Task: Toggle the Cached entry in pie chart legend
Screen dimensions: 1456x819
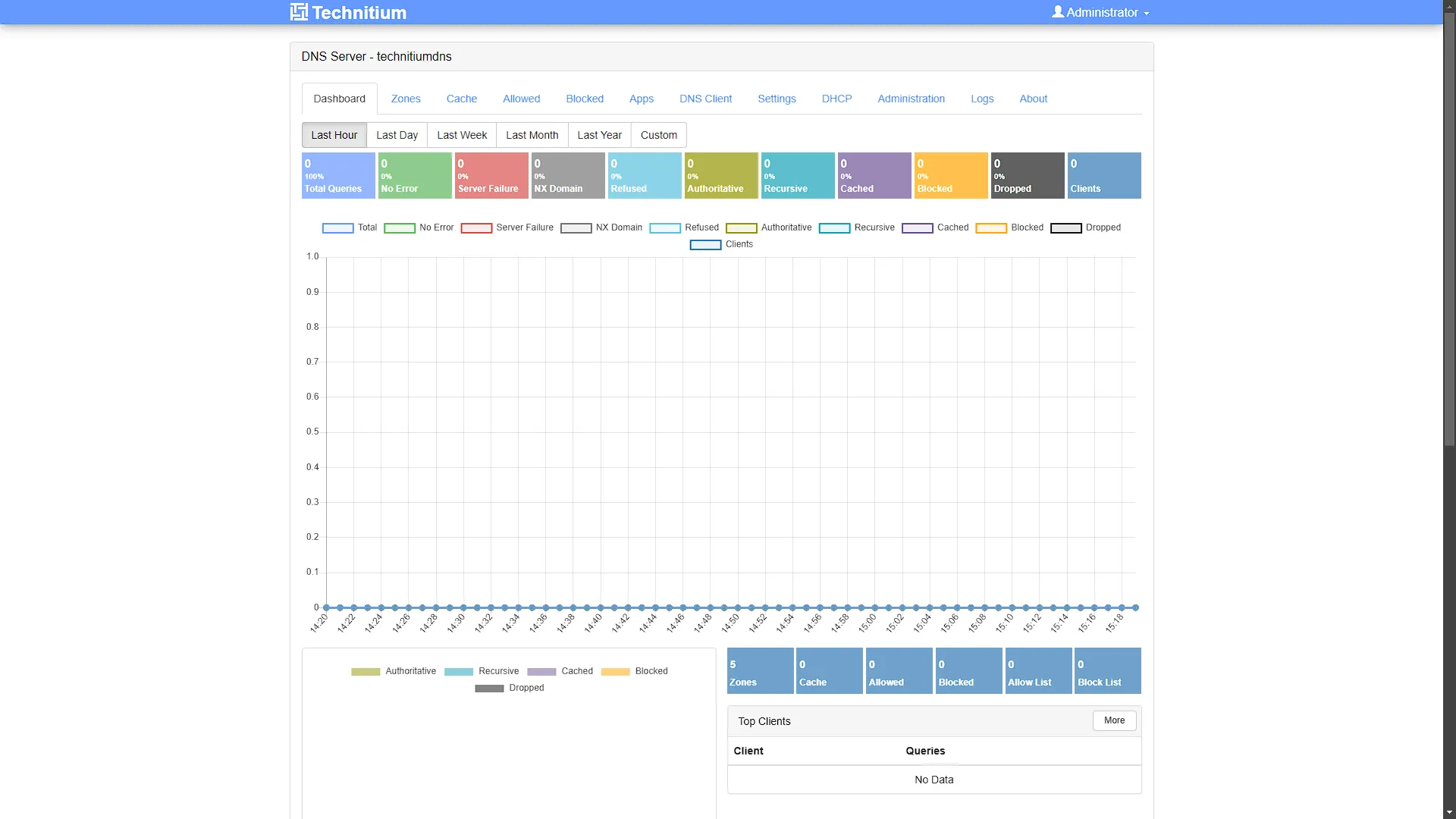Action: click(560, 671)
